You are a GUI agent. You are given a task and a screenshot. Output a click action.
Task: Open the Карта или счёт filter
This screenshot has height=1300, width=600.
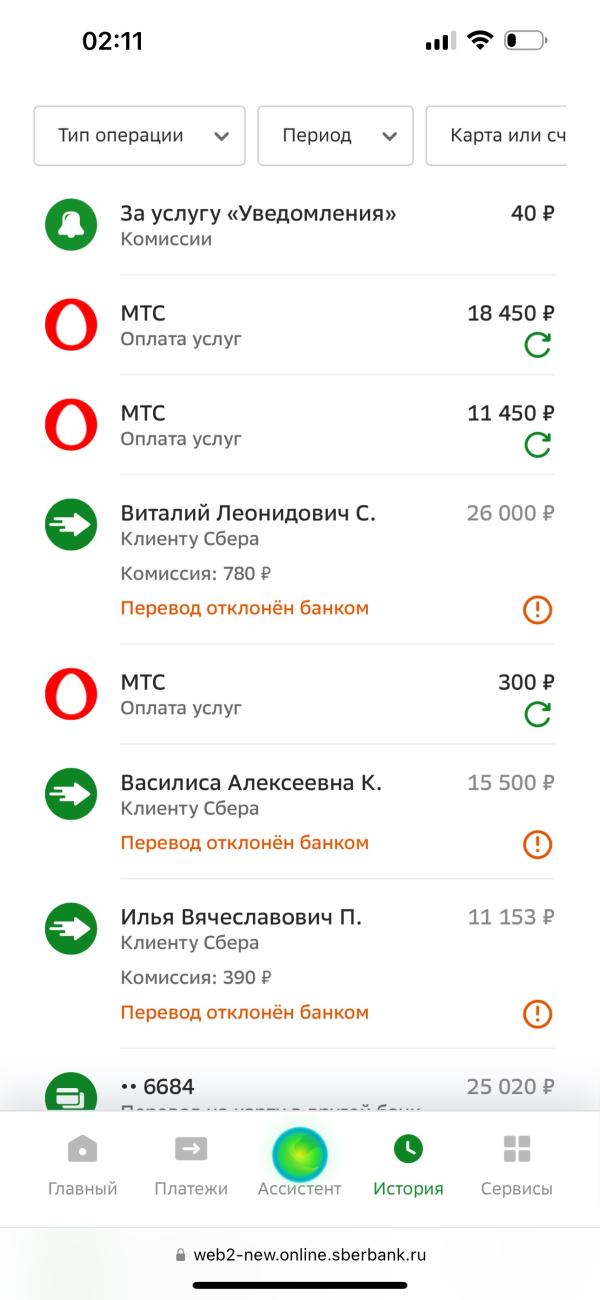497,135
